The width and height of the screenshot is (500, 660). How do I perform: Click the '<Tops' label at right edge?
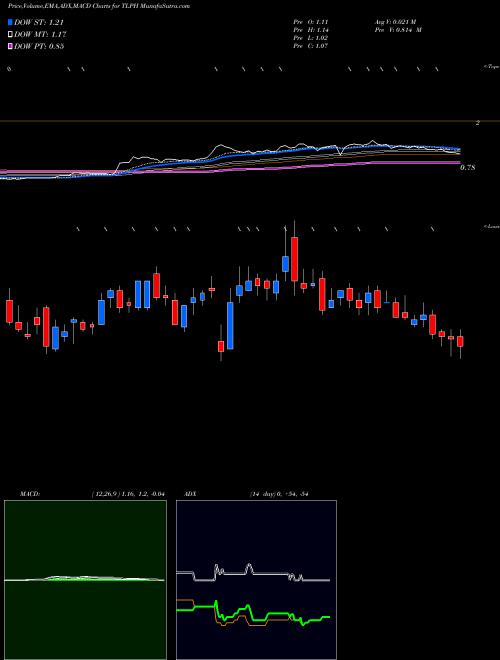(x=492, y=67)
